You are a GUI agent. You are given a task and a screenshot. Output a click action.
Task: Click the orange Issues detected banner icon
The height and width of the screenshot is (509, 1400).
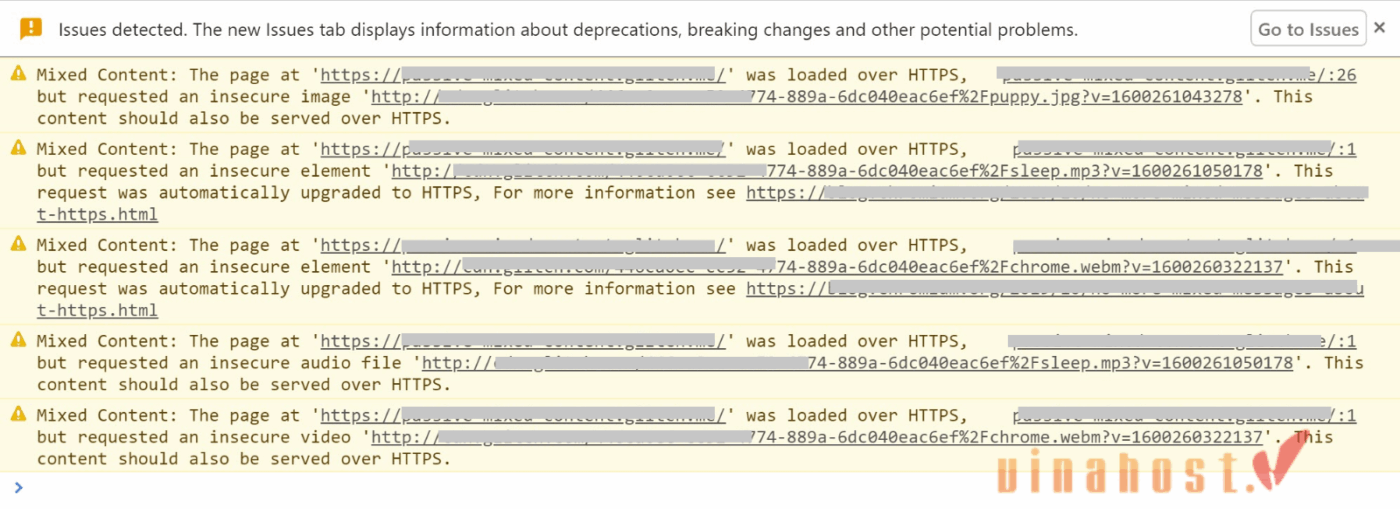[x=31, y=29]
